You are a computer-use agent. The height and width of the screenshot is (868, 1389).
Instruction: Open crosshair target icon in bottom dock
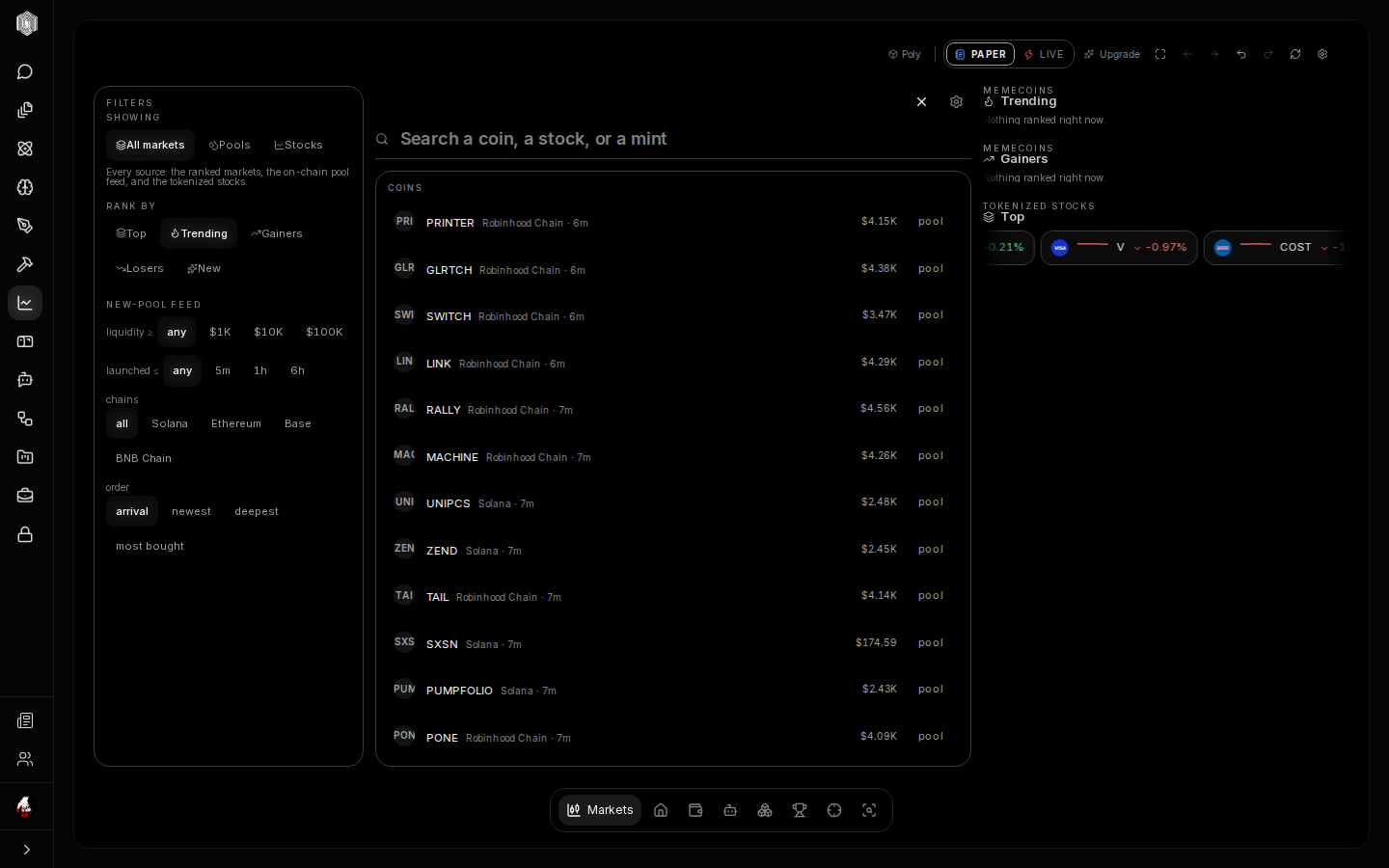834,810
